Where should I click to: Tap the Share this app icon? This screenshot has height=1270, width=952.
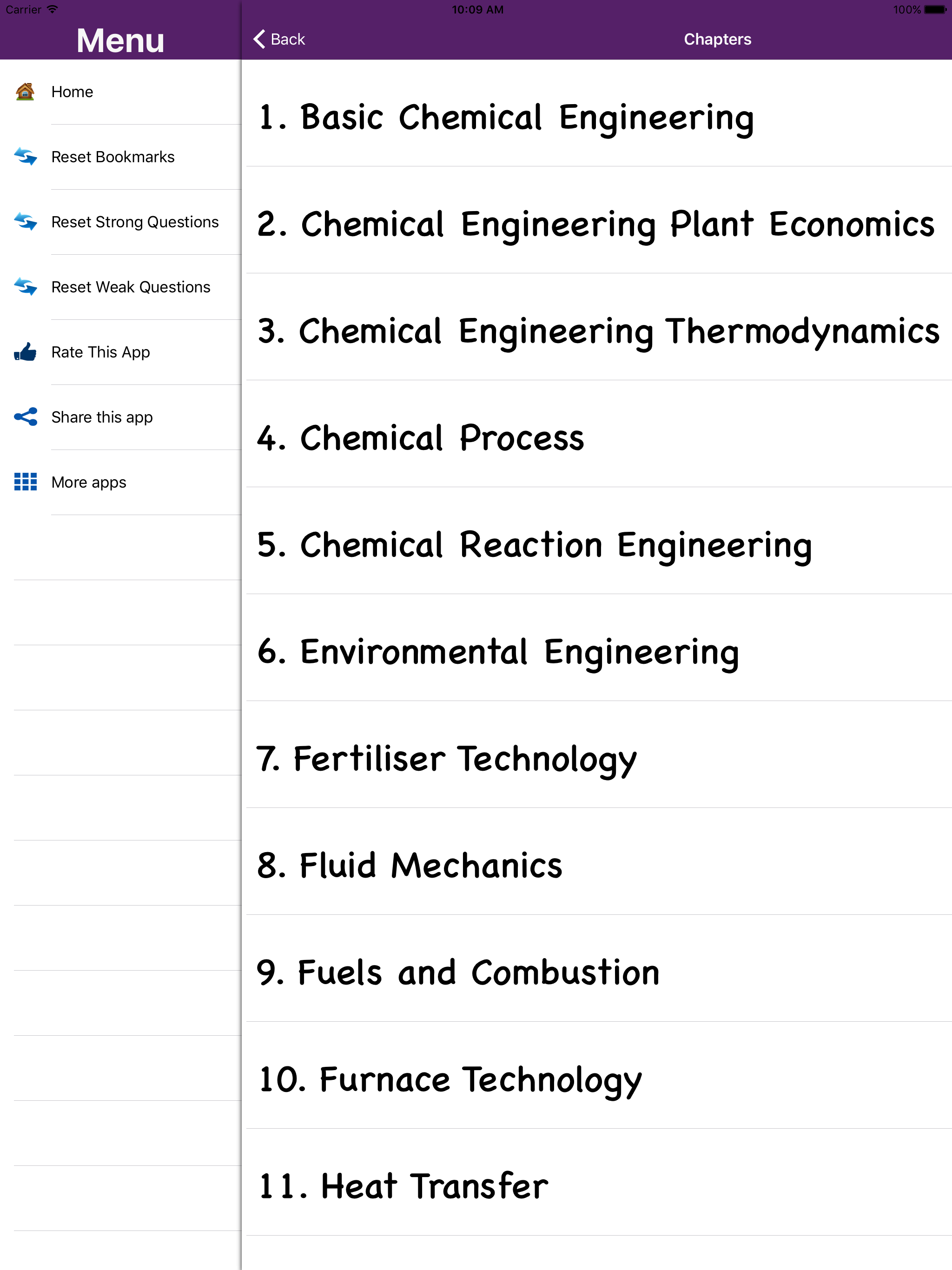(x=25, y=417)
